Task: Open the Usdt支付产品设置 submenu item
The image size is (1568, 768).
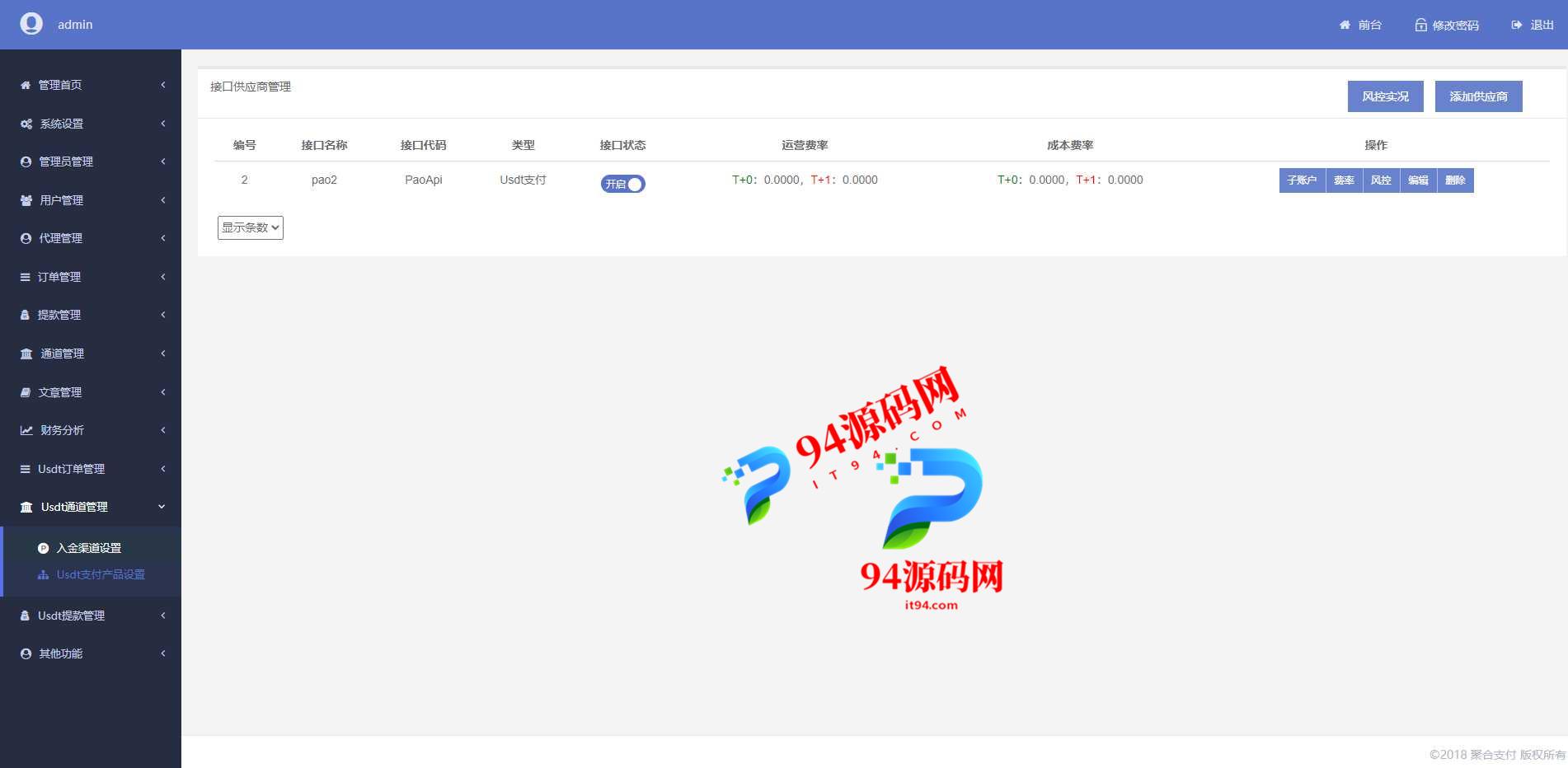Action: [x=101, y=574]
